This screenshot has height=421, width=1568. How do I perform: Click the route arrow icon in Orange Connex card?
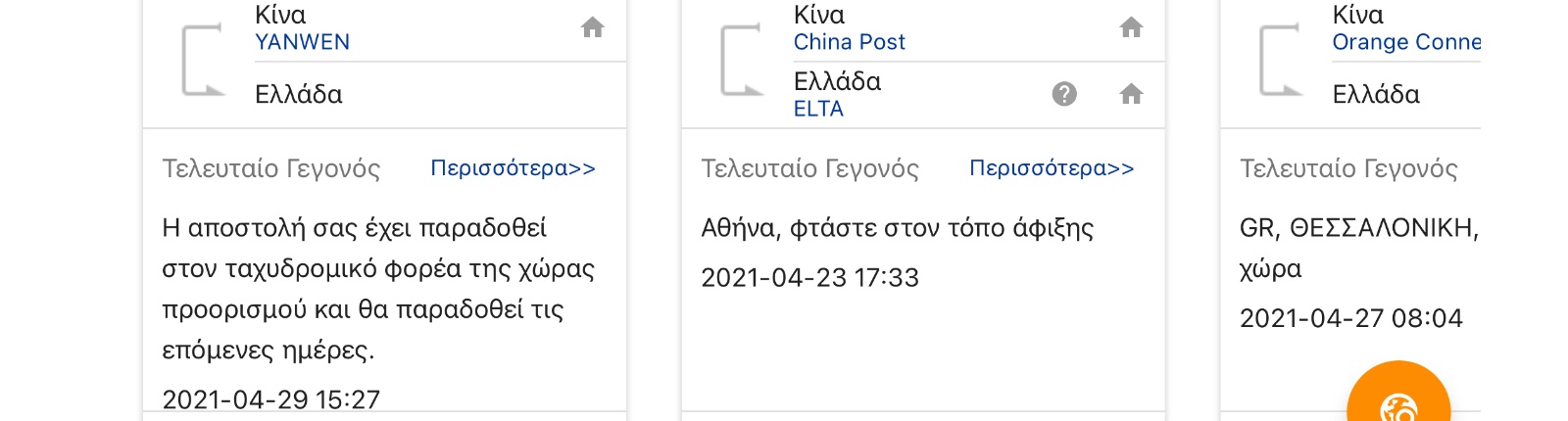click(1281, 61)
